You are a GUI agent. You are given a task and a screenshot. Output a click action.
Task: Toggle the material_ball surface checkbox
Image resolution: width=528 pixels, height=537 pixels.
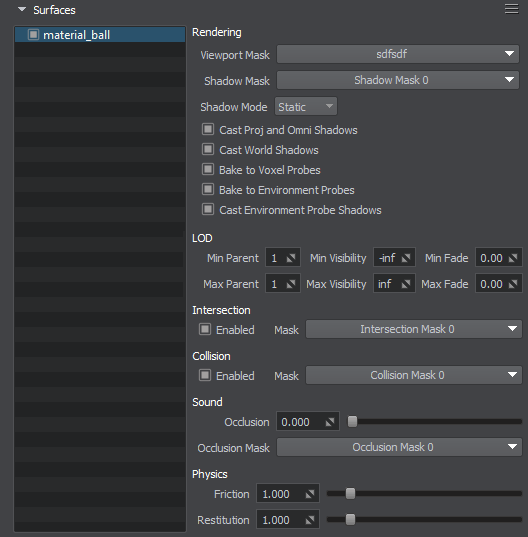pyautogui.click(x=33, y=35)
